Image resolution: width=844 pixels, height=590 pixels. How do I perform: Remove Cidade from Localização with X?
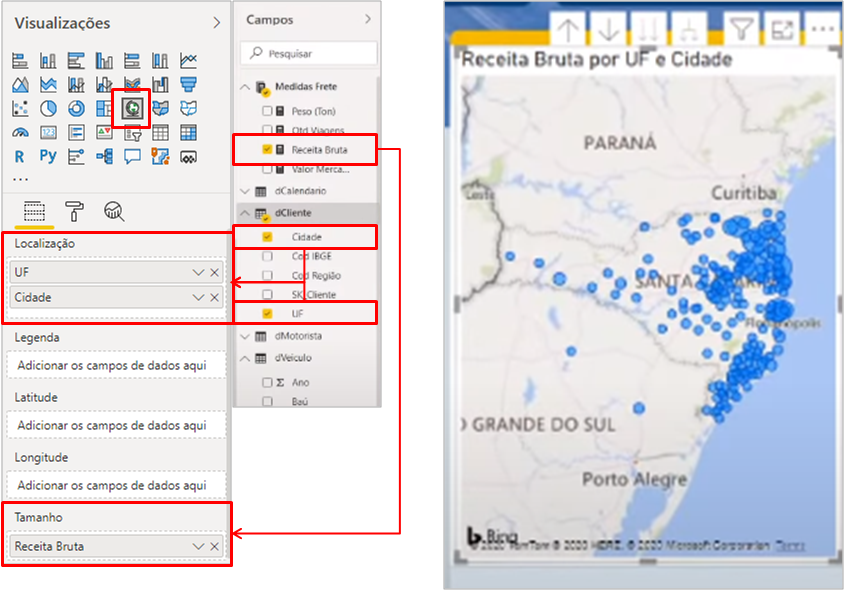pos(214,298)
